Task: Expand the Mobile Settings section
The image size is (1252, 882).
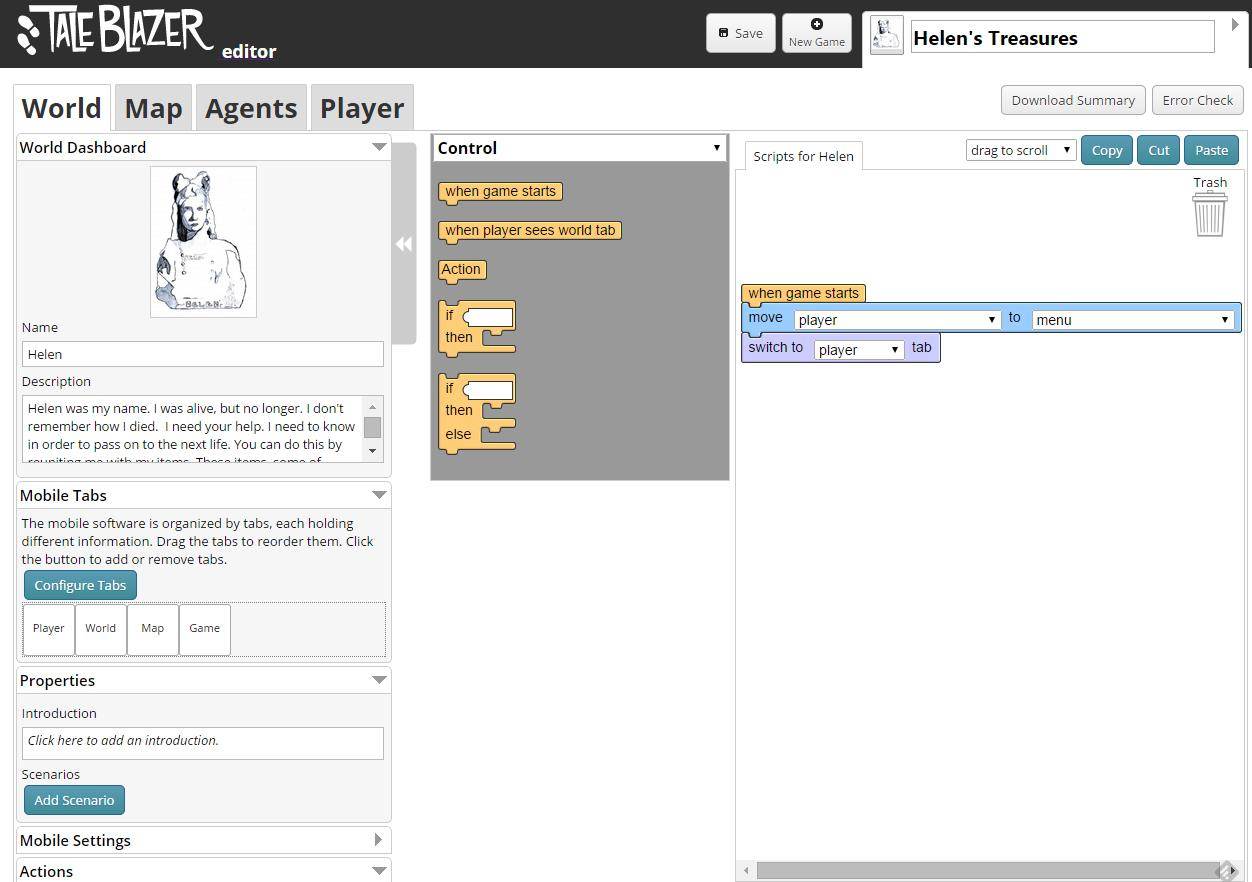Action: 378,840
